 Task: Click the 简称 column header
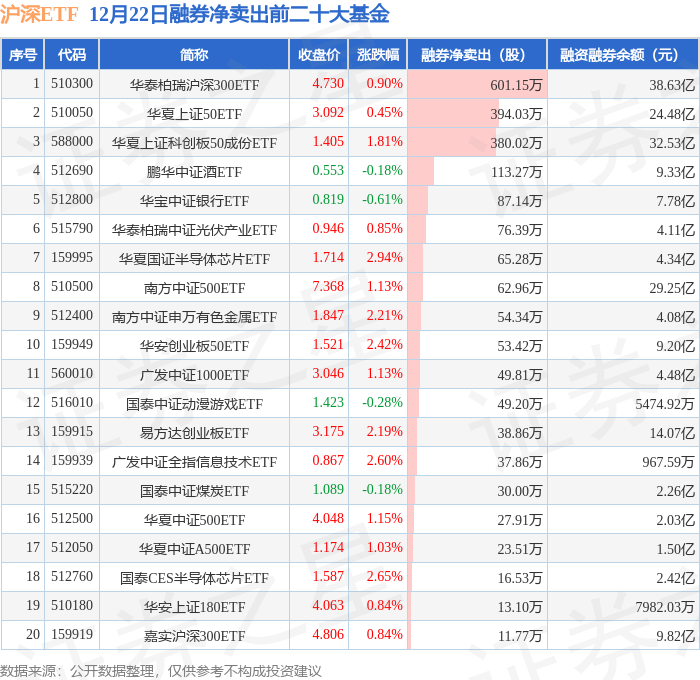194,54
